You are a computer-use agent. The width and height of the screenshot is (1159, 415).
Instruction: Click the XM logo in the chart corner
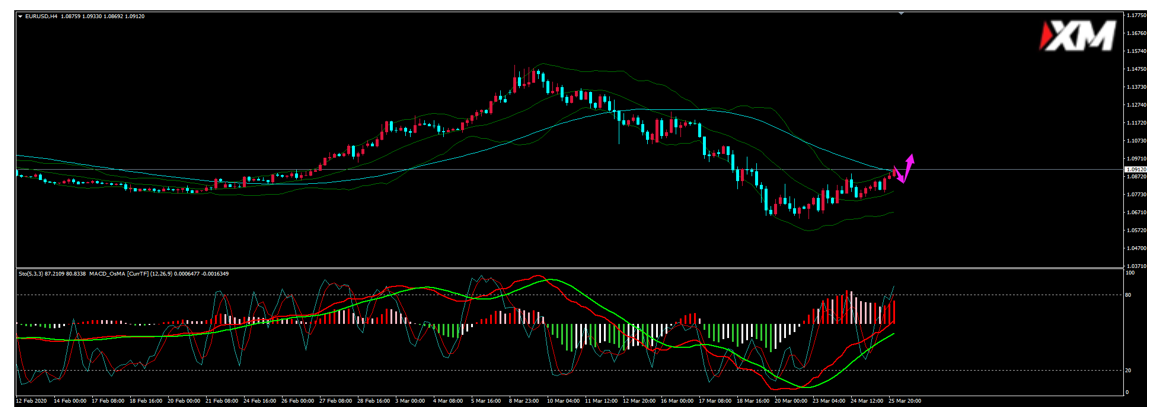tap(1079, 37)
